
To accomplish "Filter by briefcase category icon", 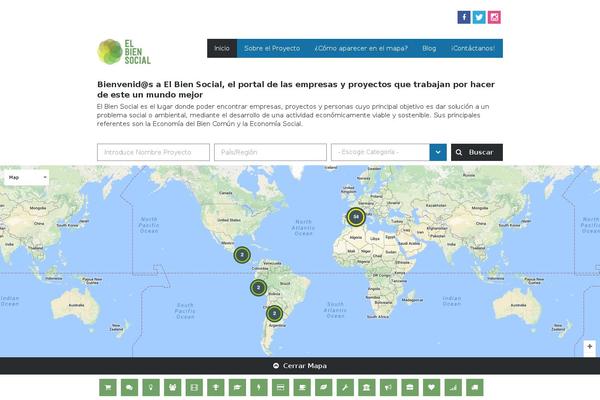I will tap(410, 387).
